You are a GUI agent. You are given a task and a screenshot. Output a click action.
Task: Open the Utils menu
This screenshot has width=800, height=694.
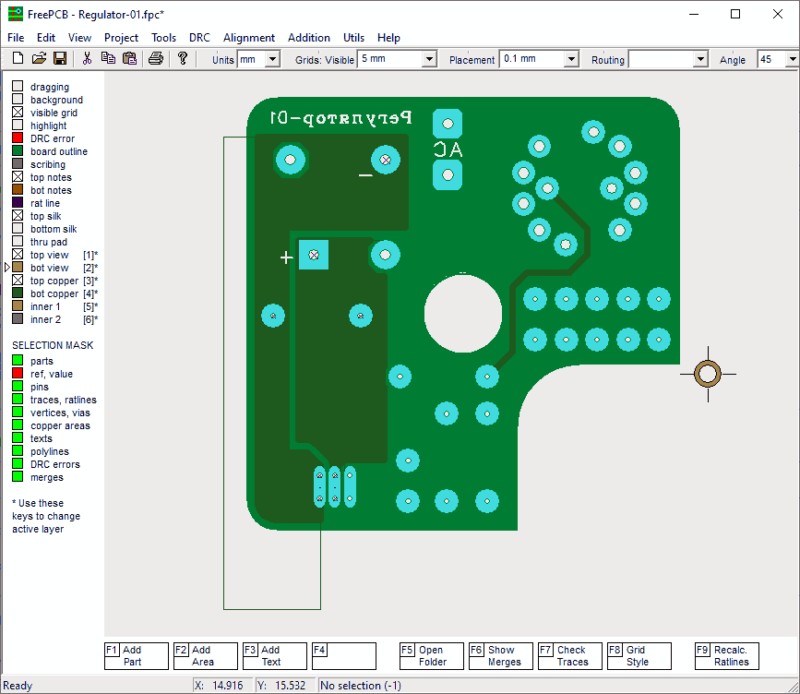click(354, 38)
